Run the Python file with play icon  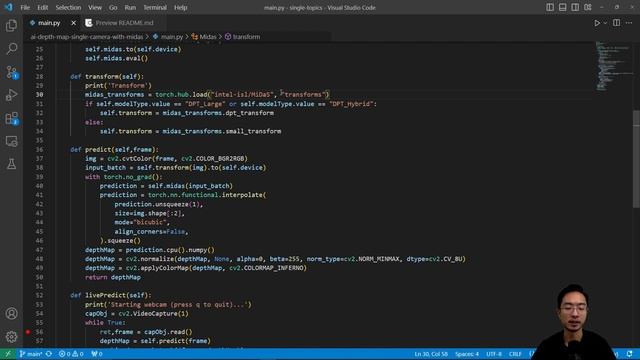click(597, 23)
